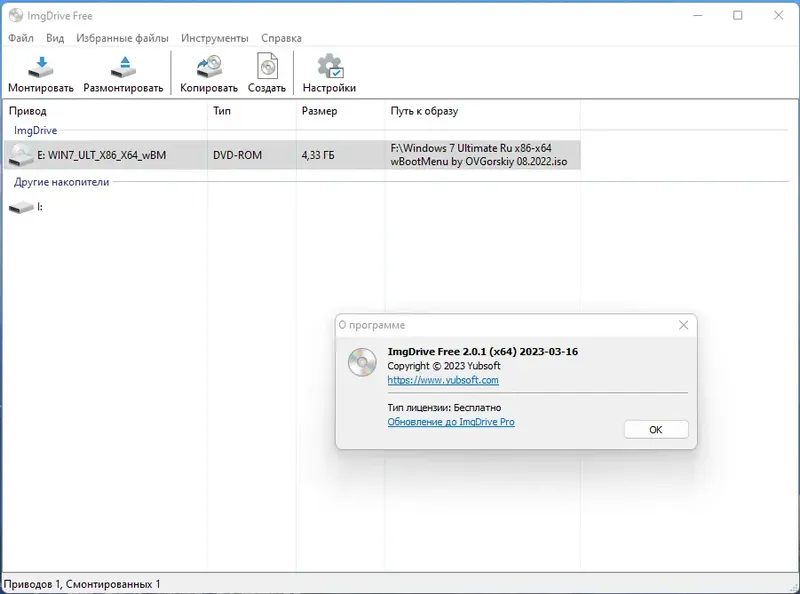This screenshot has width=800, height=594.
Task: Click the Создать image creation icon
Action: point(267,66)
